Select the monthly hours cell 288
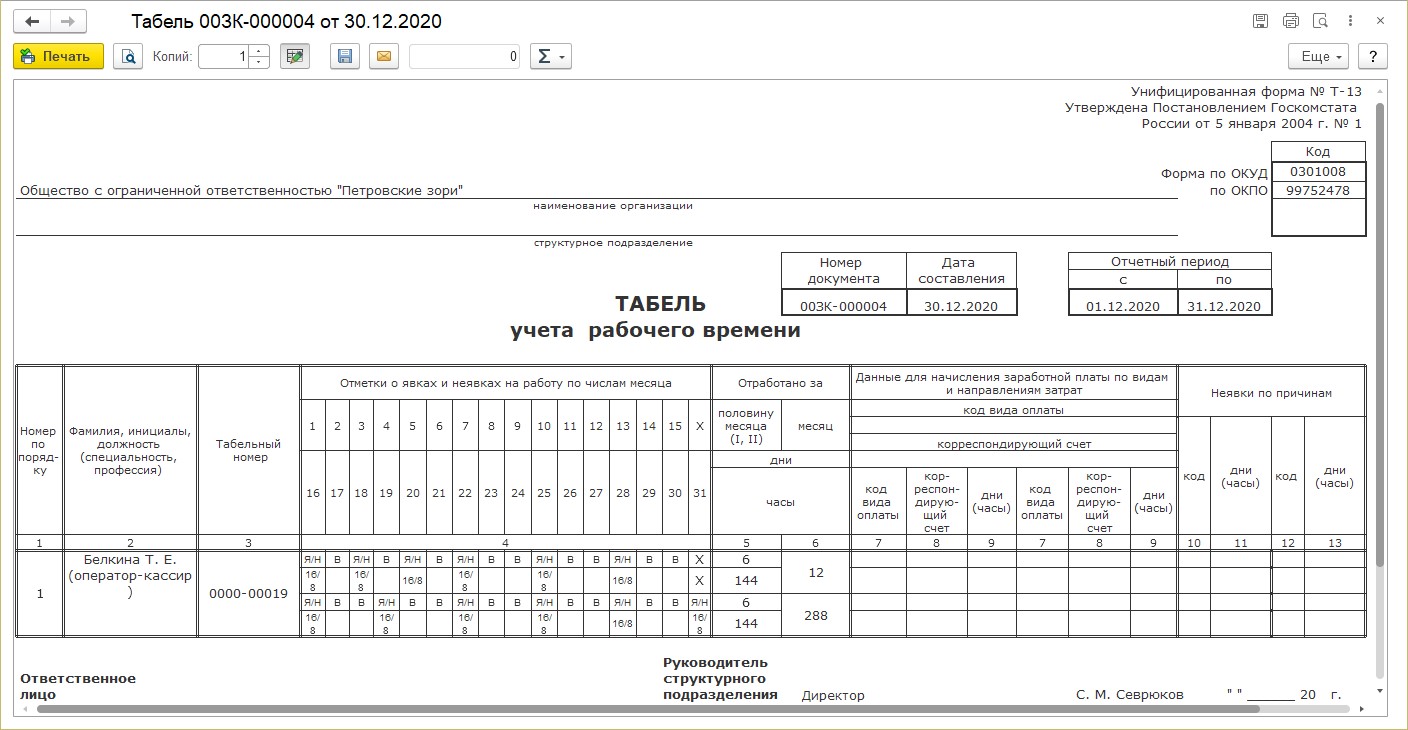1408x730 pixels. pyautogui.click(x=816, y=615)
